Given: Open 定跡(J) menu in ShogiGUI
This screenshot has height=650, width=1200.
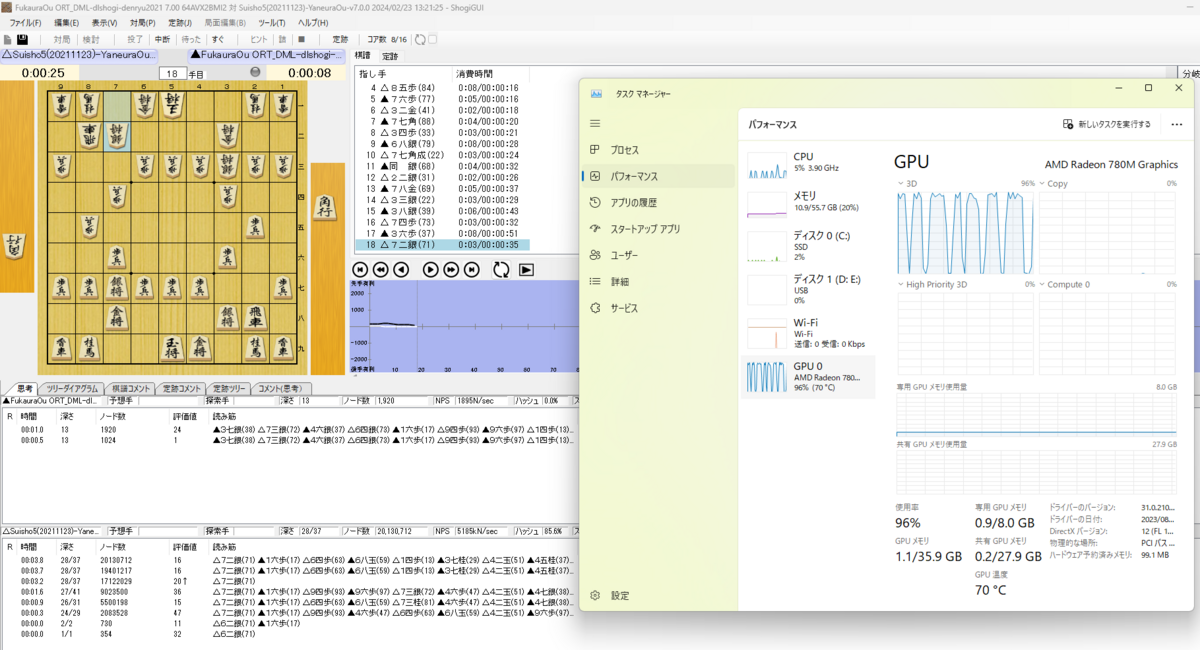Looking at the screenshot, I should pos(181,22).
